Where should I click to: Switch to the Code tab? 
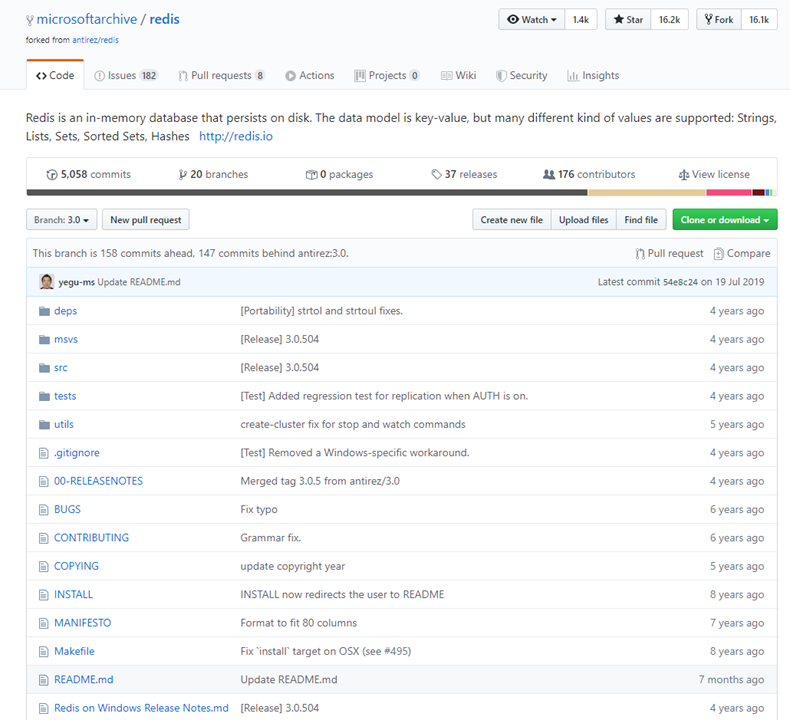55,76
